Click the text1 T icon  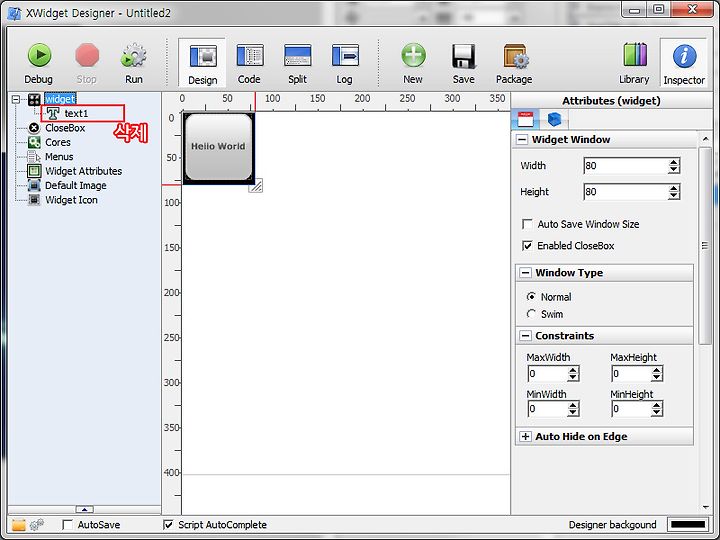pyautogui.click(x=53, y=113)
